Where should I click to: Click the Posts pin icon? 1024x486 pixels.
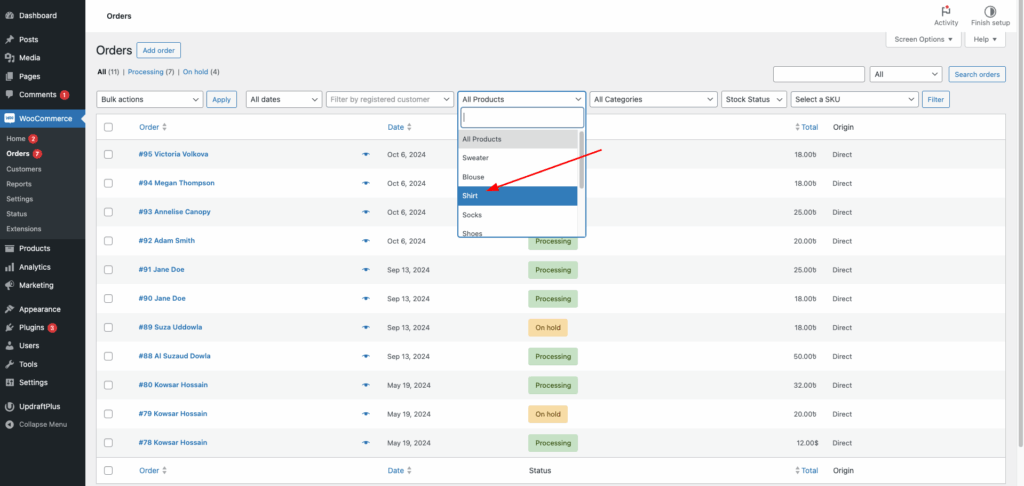pos(10,39)
